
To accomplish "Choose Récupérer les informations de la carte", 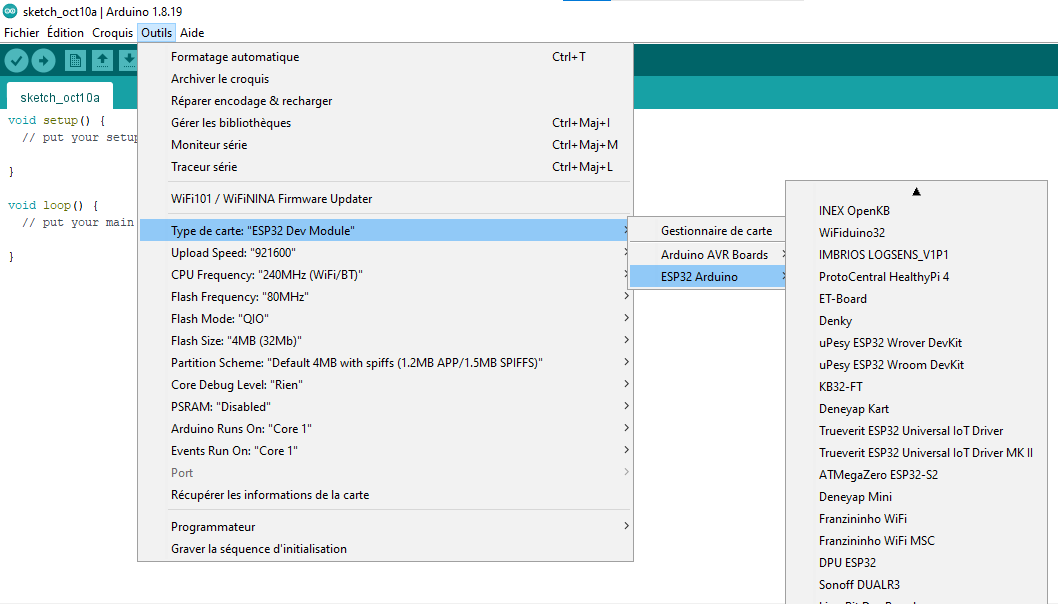I will click(x=385, y=495).
